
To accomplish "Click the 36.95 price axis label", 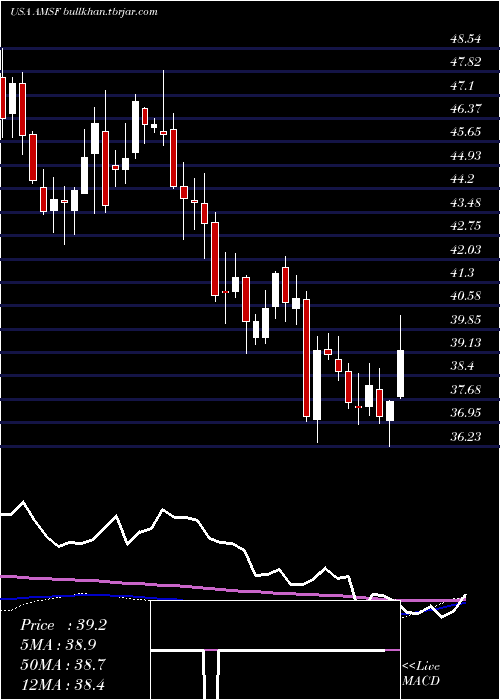I will 466,413.
